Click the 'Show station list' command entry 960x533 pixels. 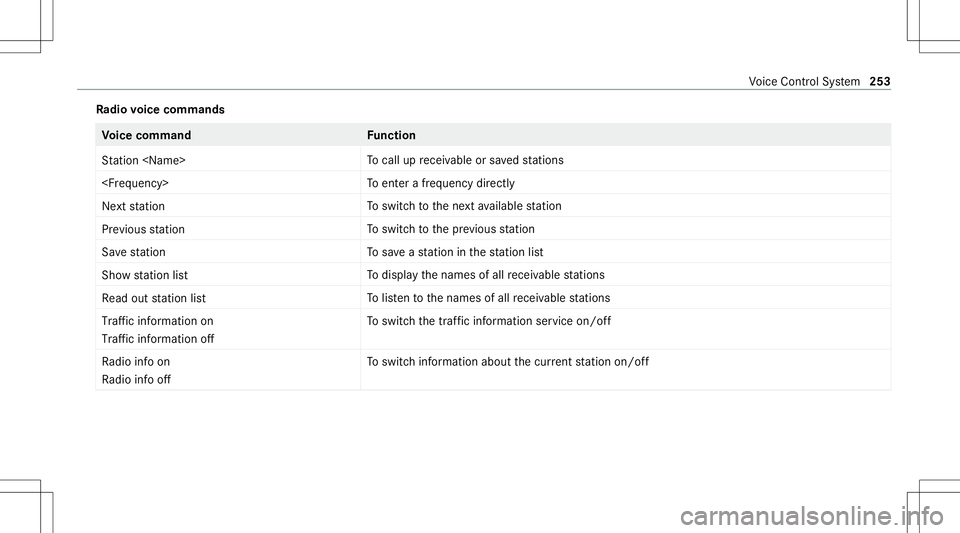pyautogui.click(x=144, y=275)
